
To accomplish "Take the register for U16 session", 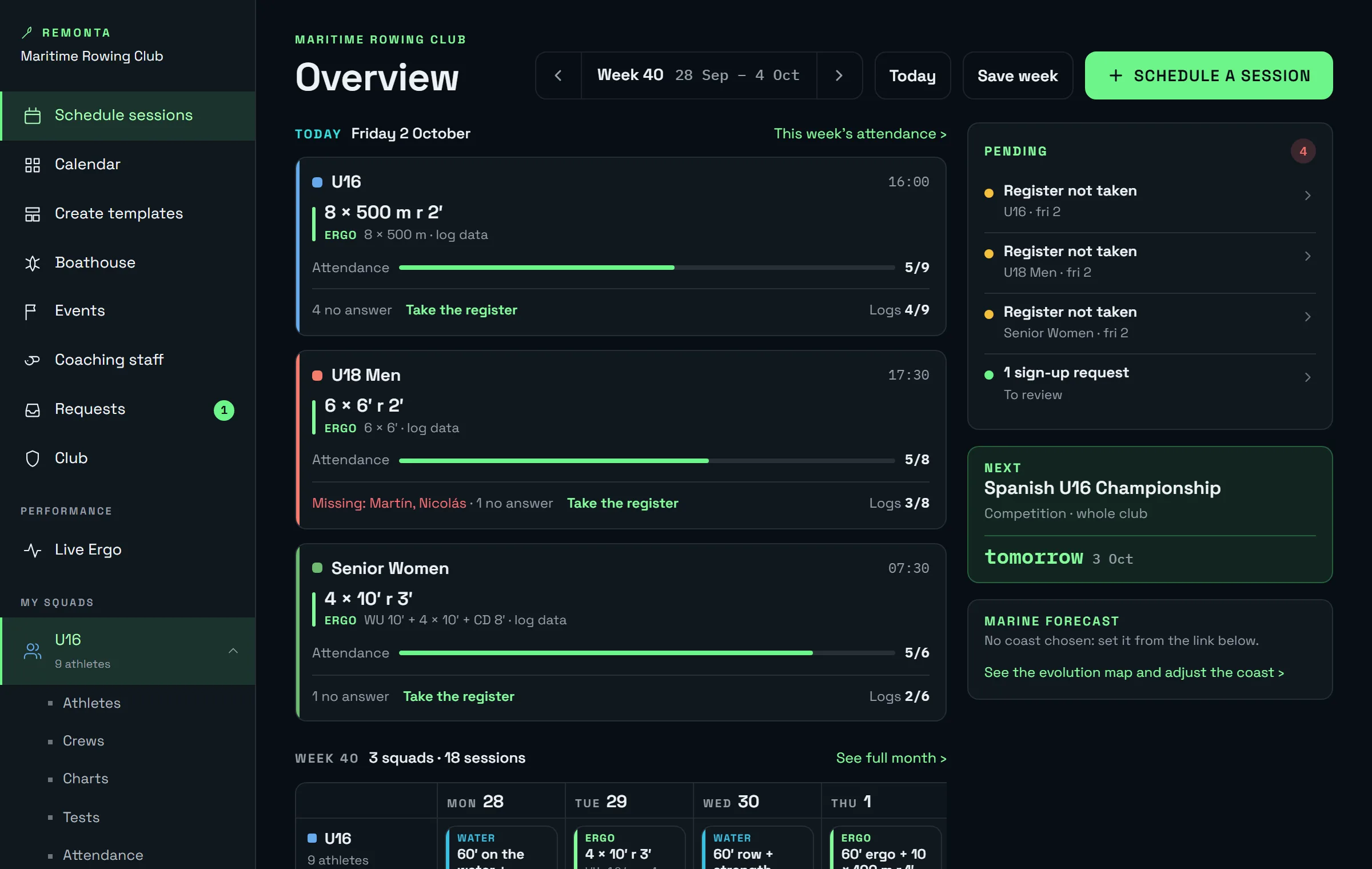I will coord(461,310).
